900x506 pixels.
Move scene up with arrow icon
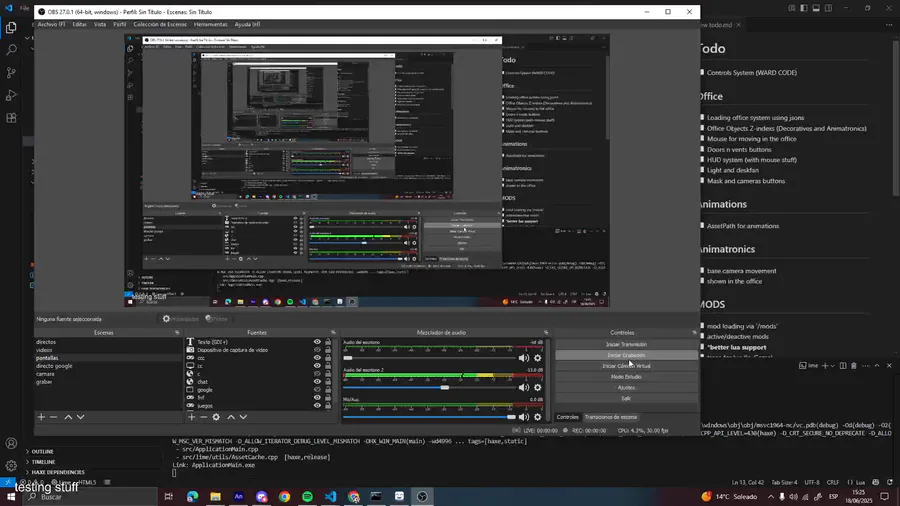pos(68,417)
